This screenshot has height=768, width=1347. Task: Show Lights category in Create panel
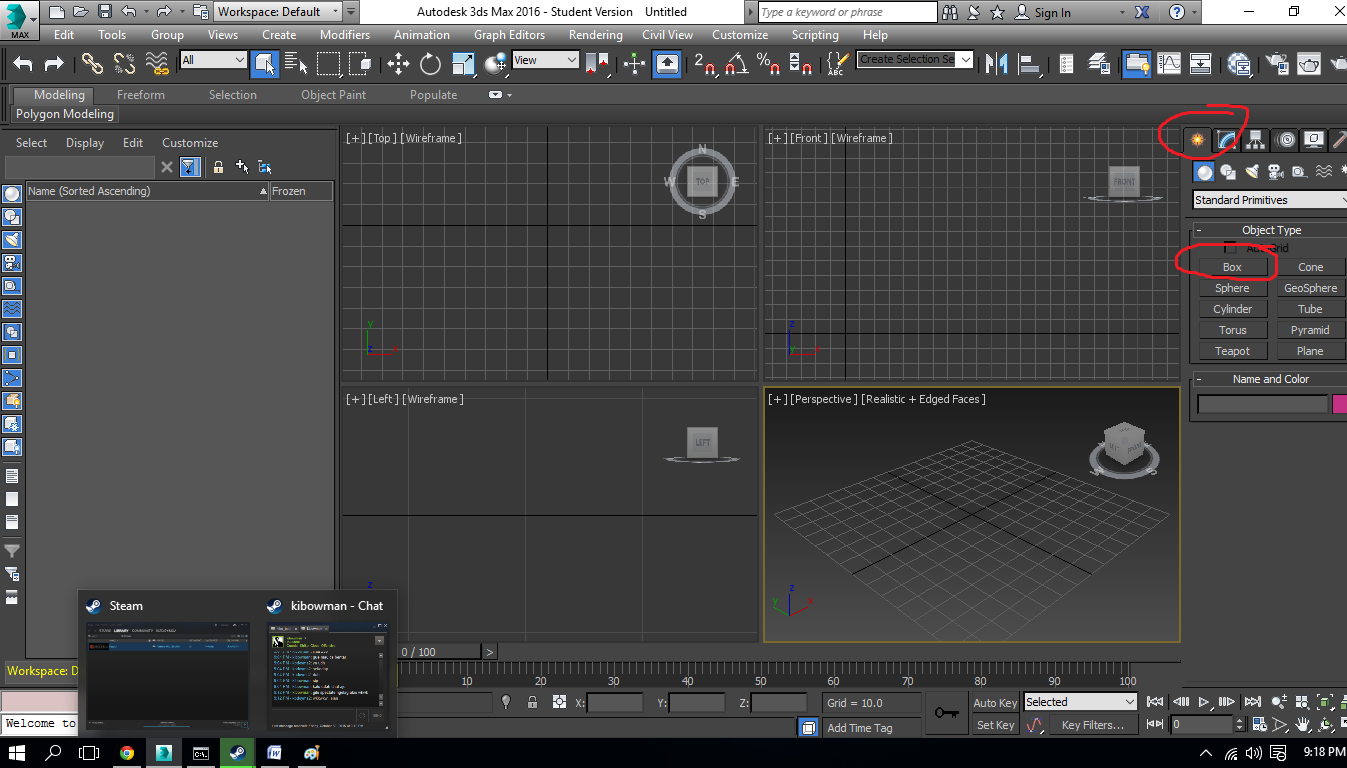click(x=1252, y=172)
